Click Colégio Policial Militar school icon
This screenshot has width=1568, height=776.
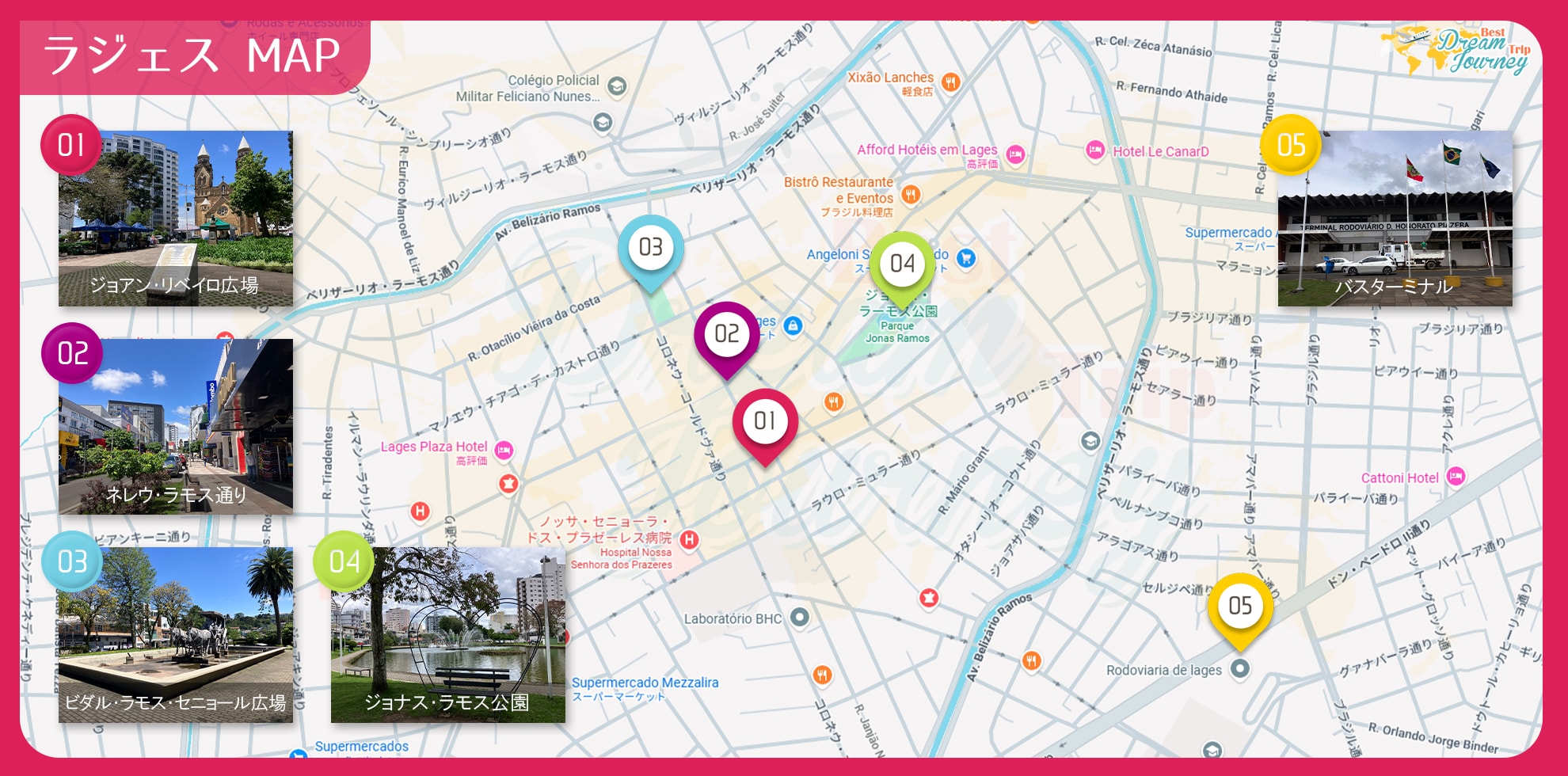617,86
